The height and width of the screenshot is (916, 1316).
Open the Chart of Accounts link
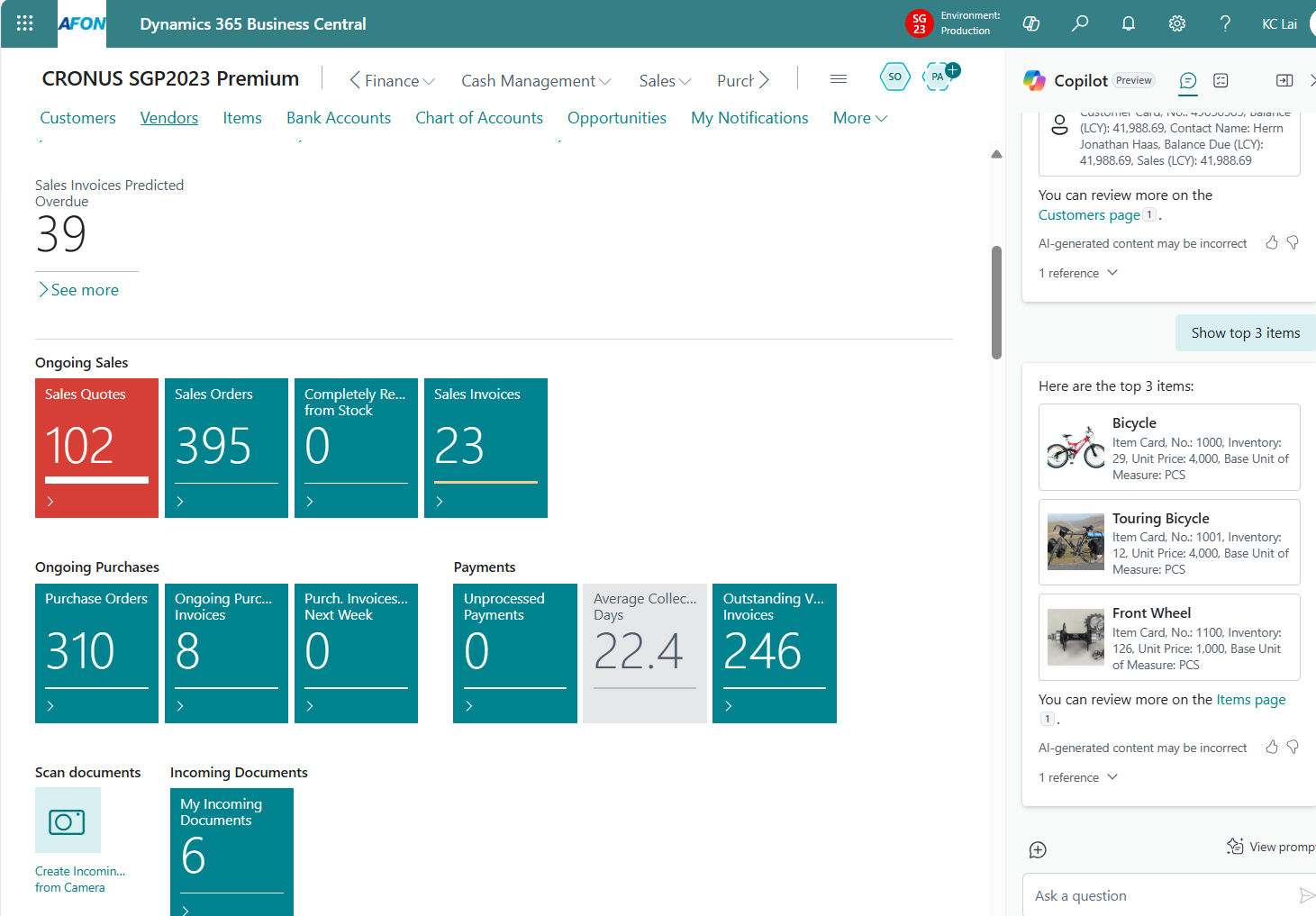(478, 118)
